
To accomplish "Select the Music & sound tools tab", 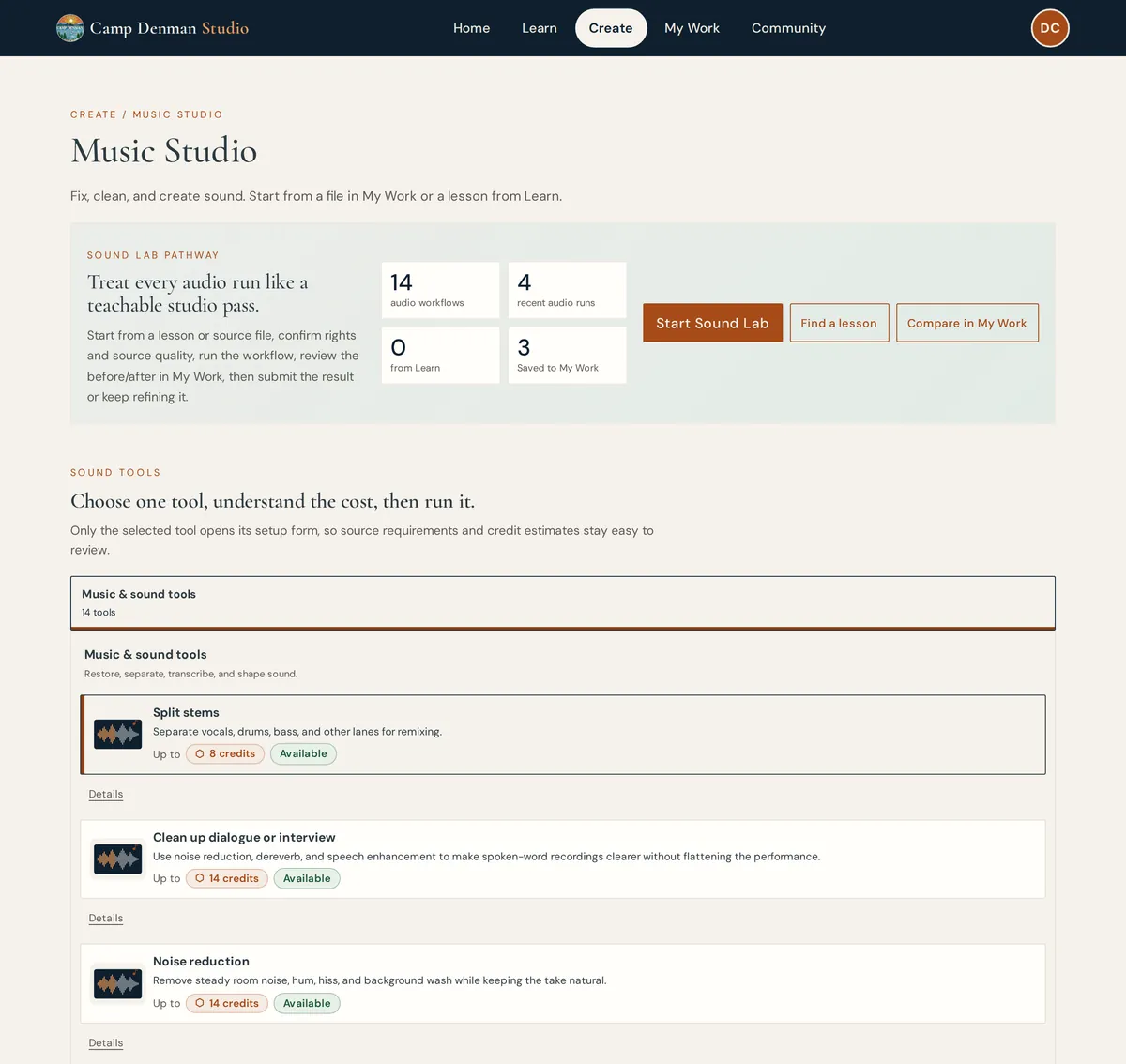I will coord(563,602).
